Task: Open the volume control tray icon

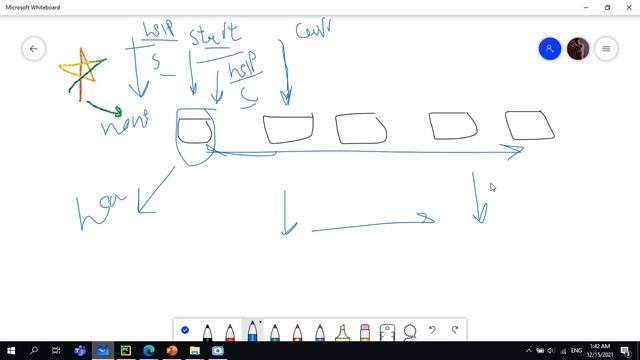Action: [x=551, y=351]
